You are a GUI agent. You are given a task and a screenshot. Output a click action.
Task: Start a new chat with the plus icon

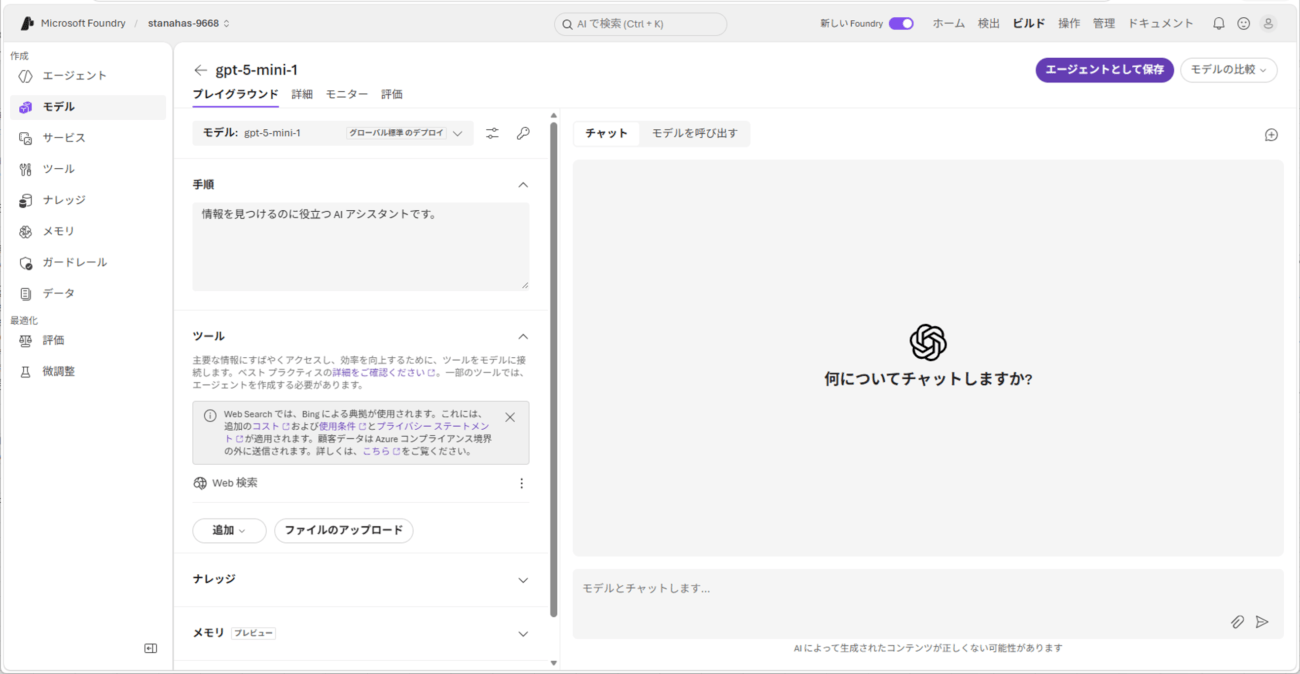(1271, 134)
